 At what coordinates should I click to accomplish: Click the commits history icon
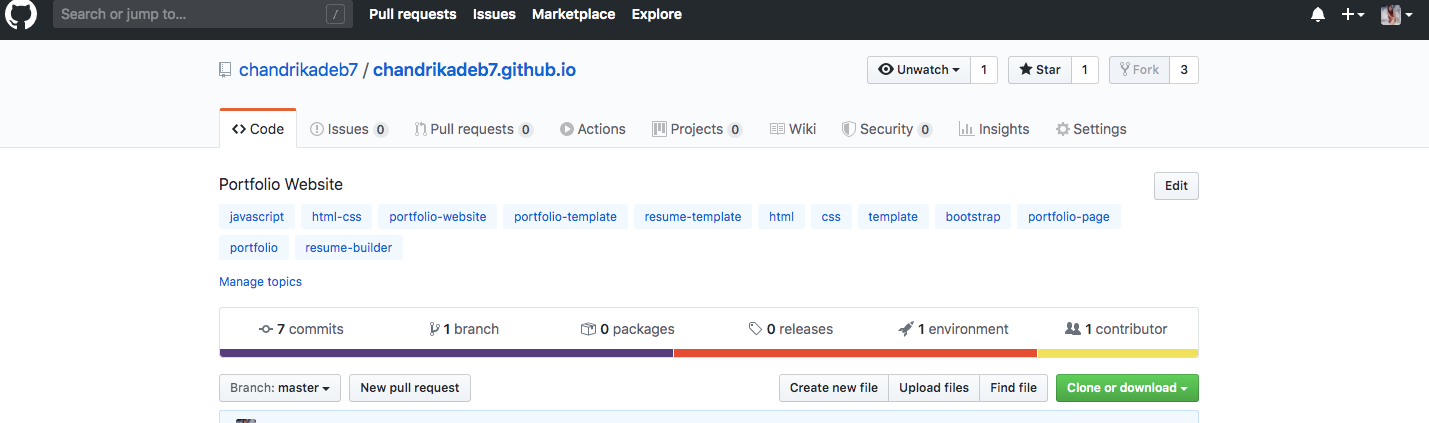pos(265,329)
